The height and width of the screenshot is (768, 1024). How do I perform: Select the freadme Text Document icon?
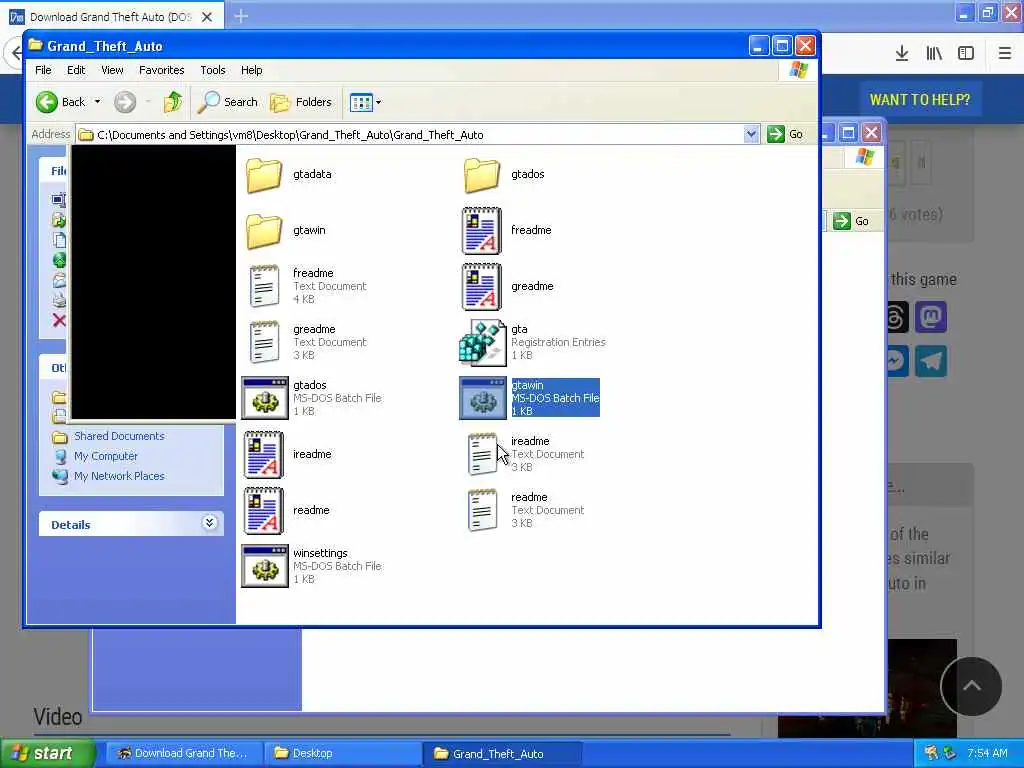(x=264, y=286)
